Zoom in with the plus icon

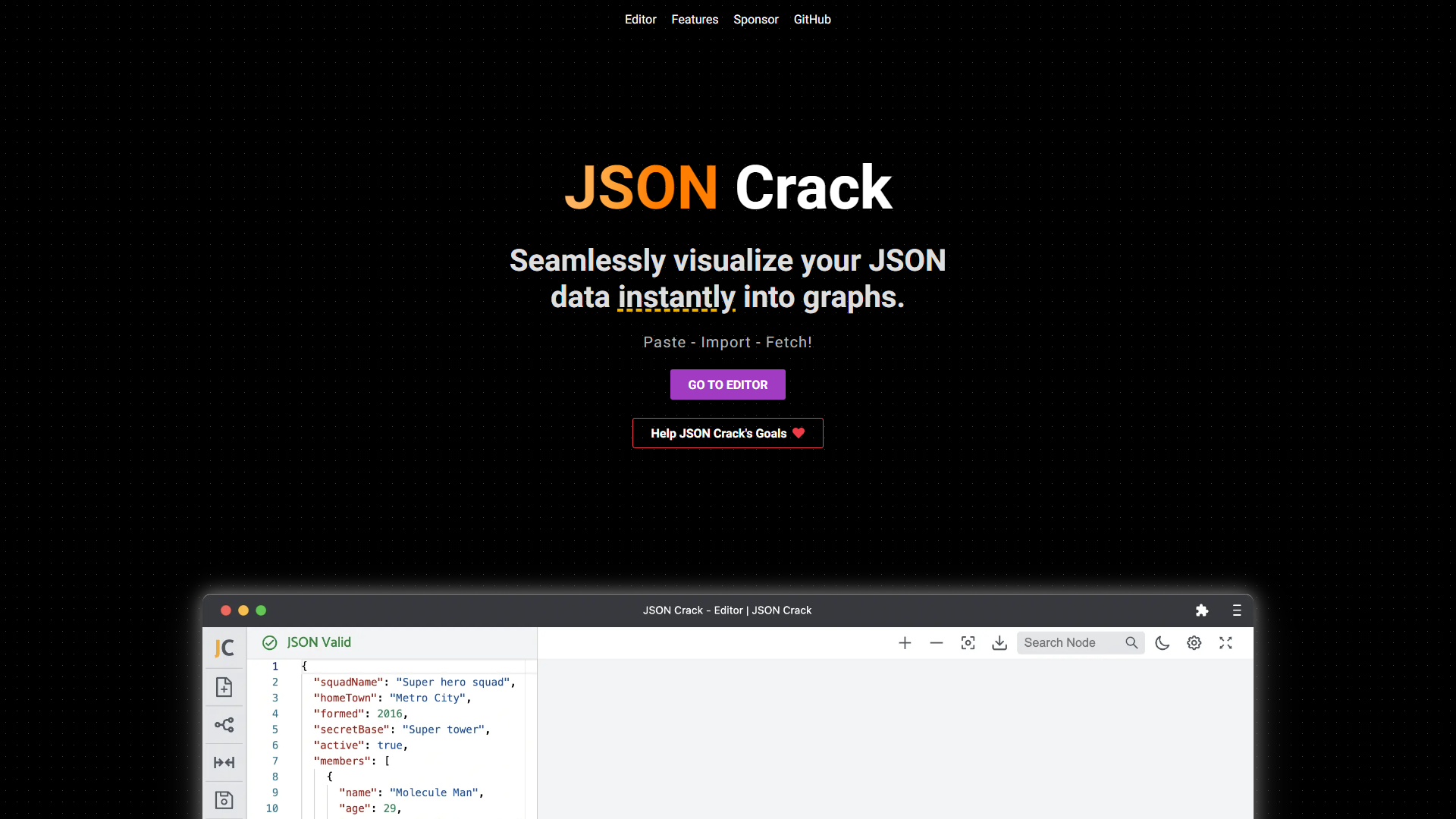(905, 643)
